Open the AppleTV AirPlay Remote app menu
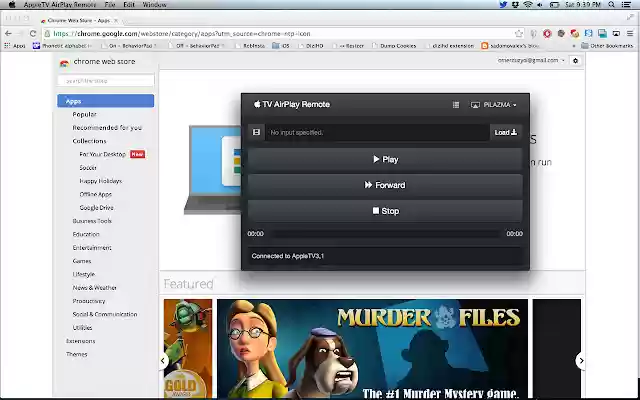 pyautogui.click(x=60, y=4)
